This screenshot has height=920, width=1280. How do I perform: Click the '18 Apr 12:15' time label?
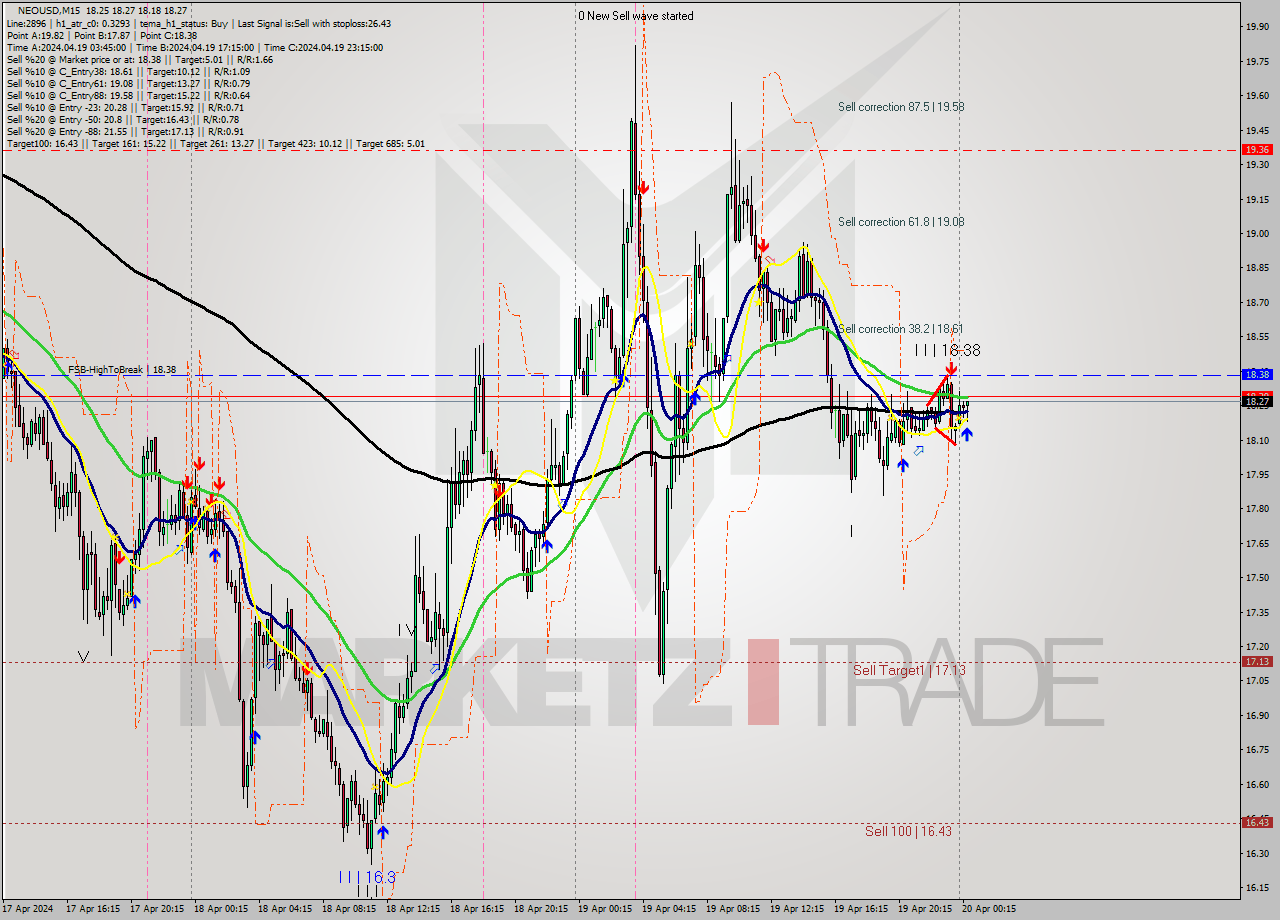[413, 909]
